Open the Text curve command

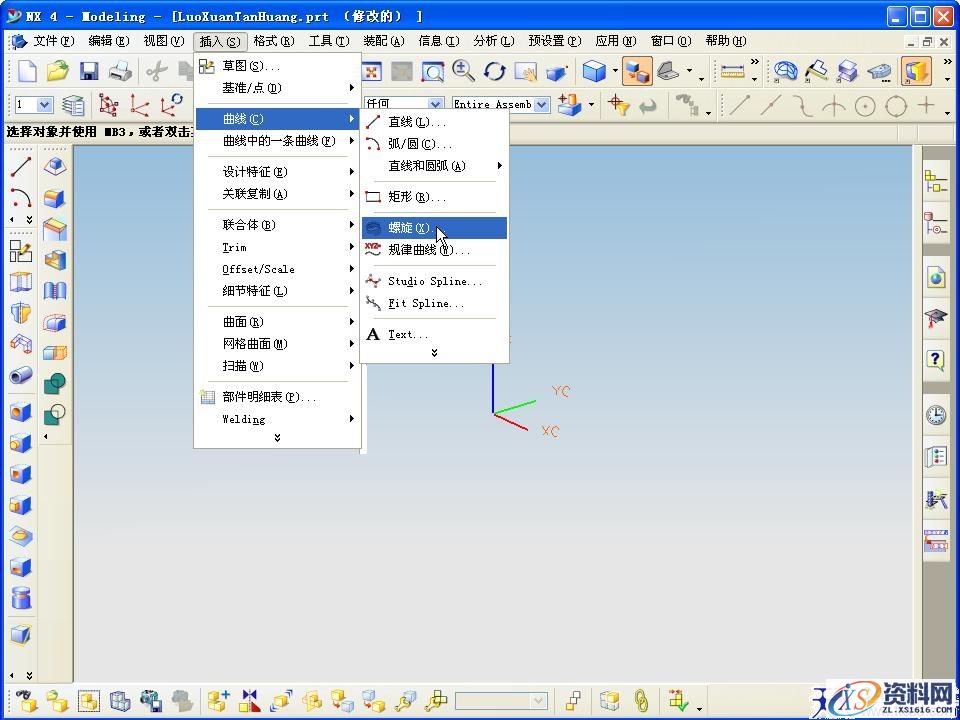pos(407,334)
